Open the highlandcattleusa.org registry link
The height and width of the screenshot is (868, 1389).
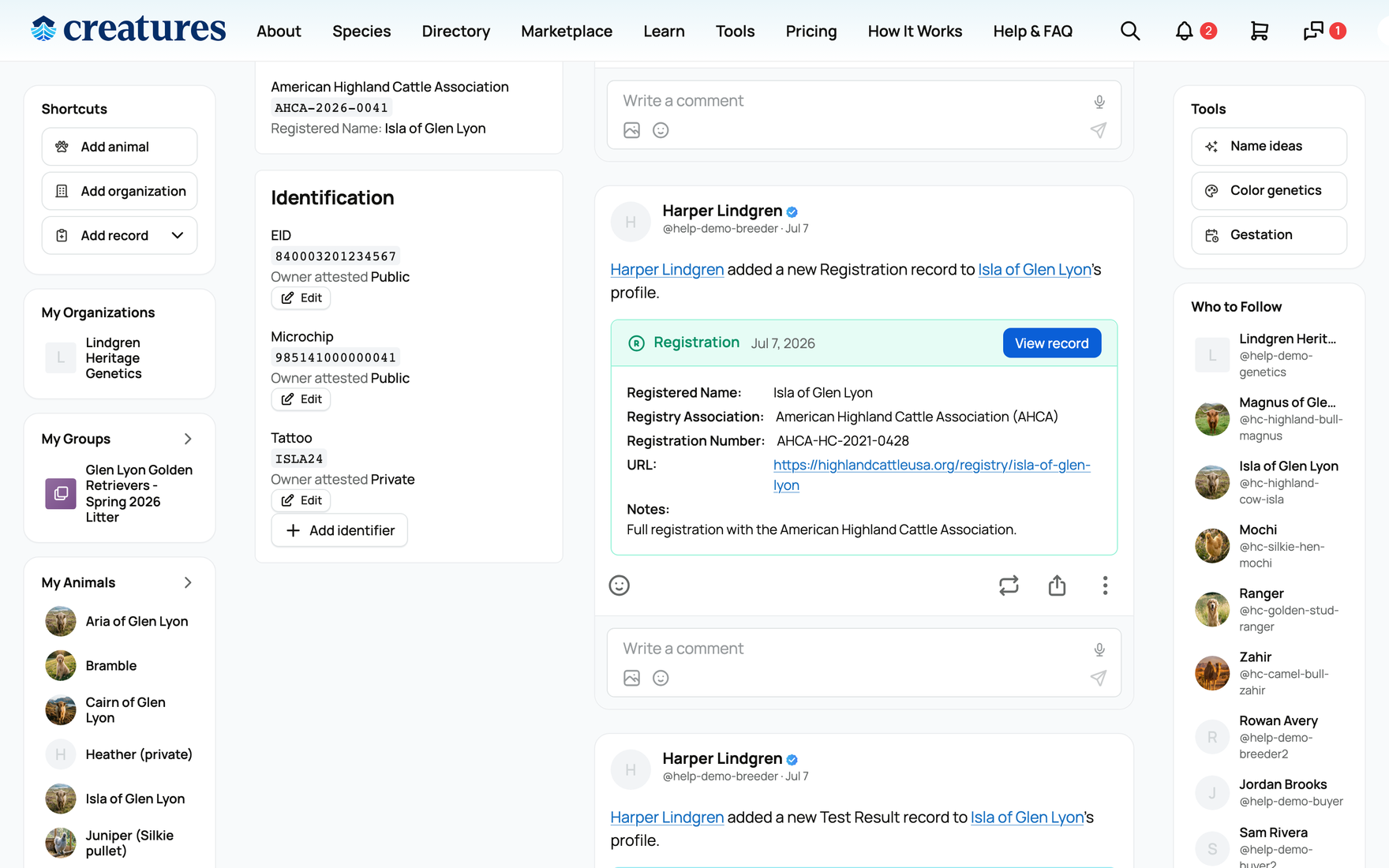(931, 475)
